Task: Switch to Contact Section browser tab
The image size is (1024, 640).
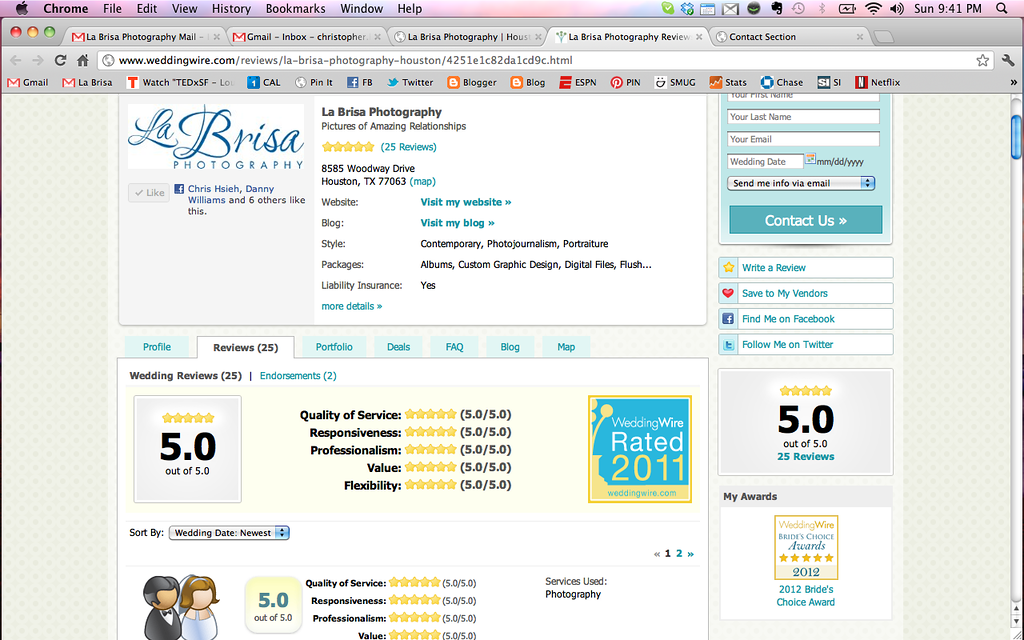Action: (789, 37)
